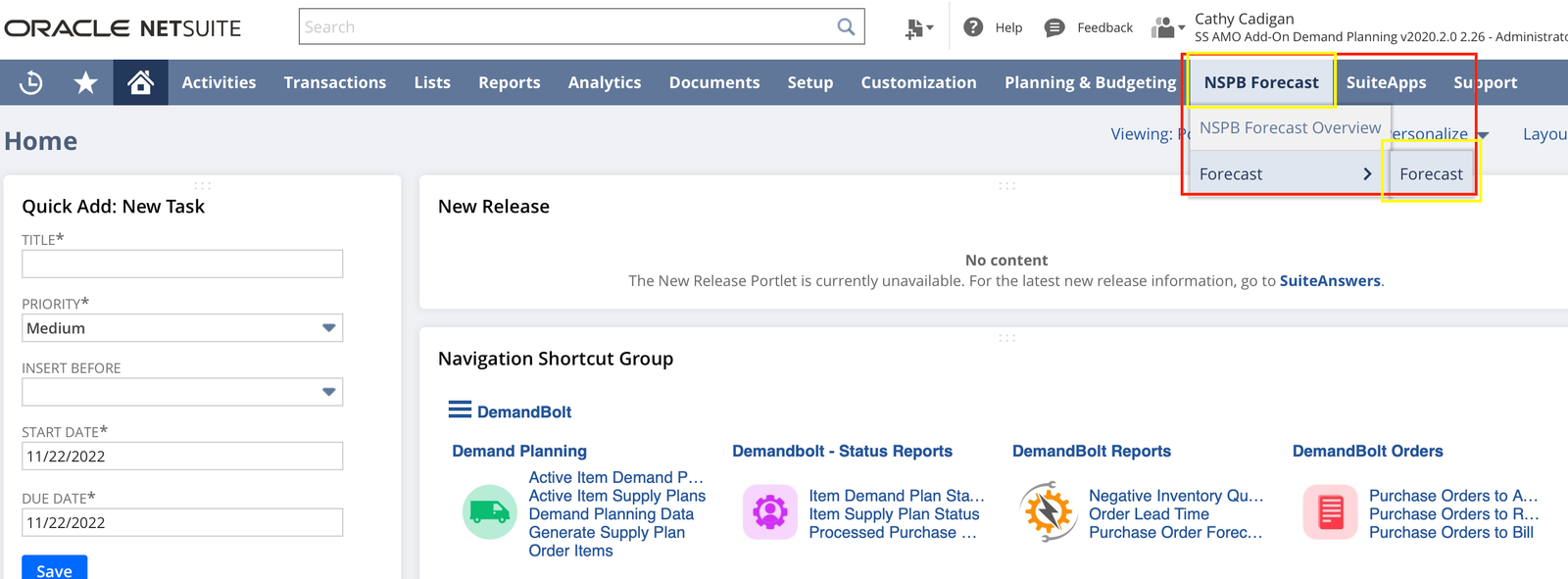The image size is (1568, 579).
Task: Click the search magnifier icon
Action: click(x=846, y=27)
